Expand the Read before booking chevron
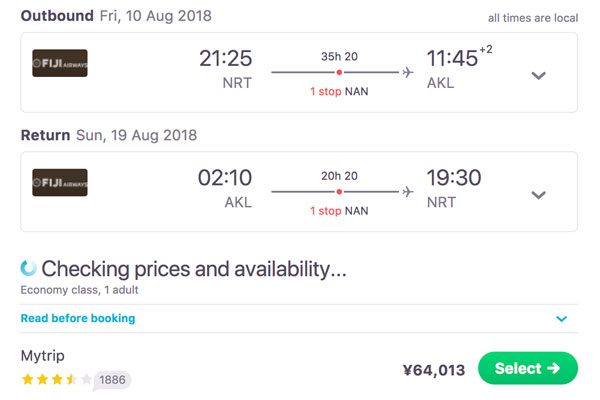Image resolution: width=600 pixels, height=400 pixels. click(x=561, y=318)
